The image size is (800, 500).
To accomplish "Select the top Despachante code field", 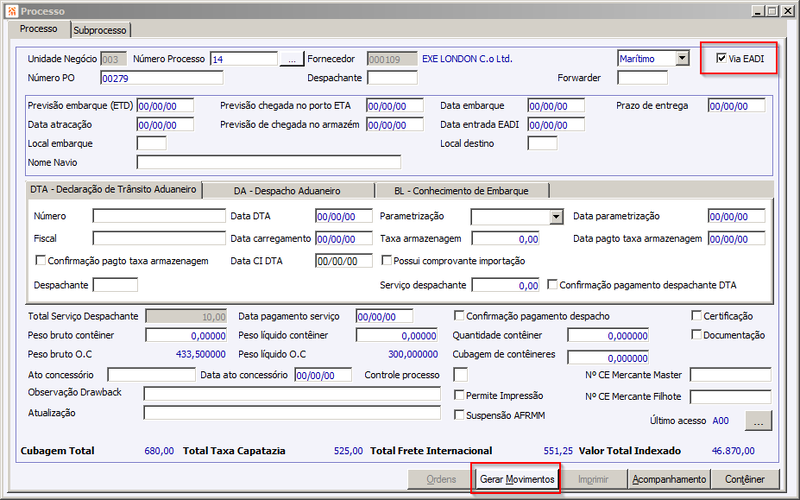I will 392,78.
